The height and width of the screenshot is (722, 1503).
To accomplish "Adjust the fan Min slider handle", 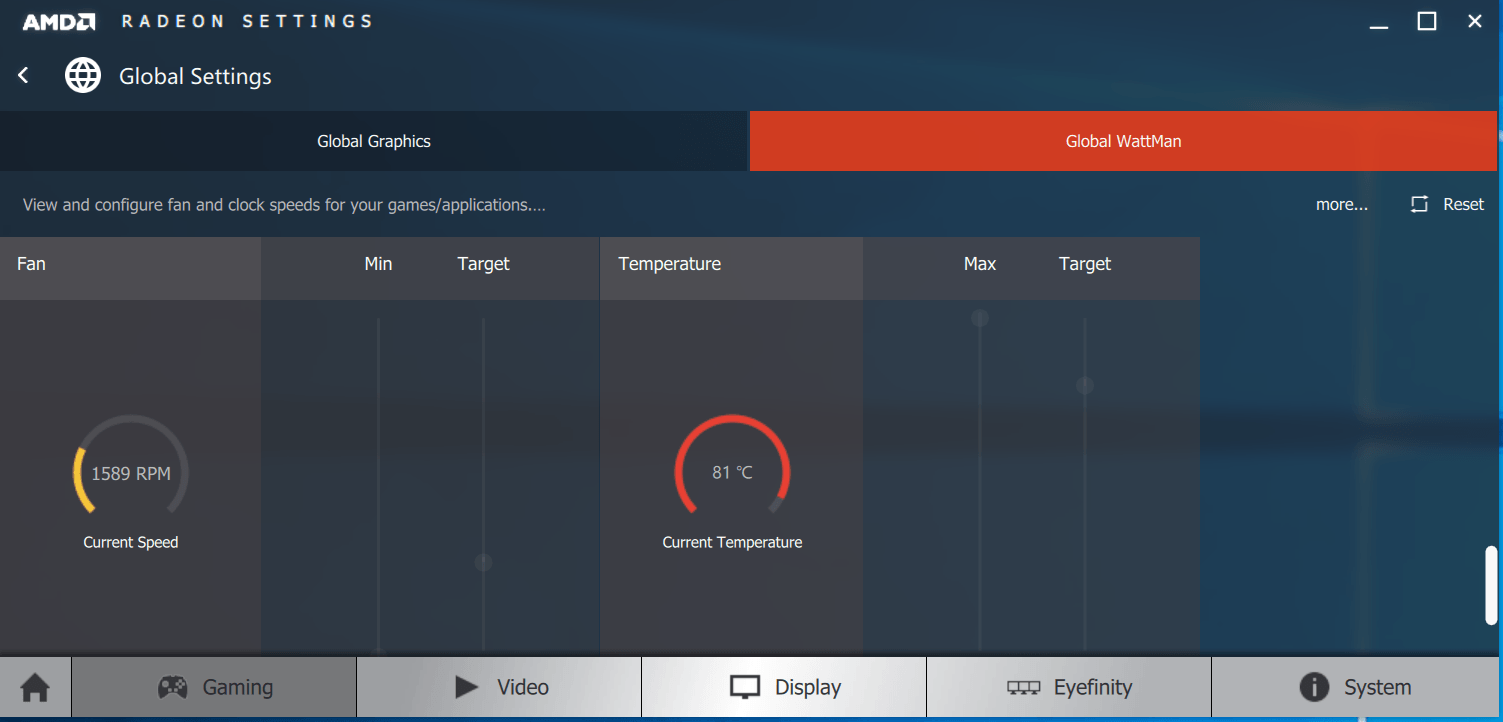I will (x=378, y=653).
